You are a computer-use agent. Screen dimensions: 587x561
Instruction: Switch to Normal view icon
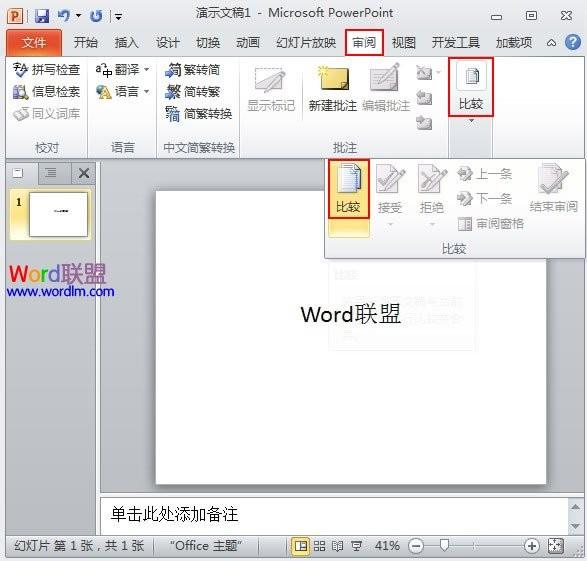pyautogui.click(x=301, y=546)
